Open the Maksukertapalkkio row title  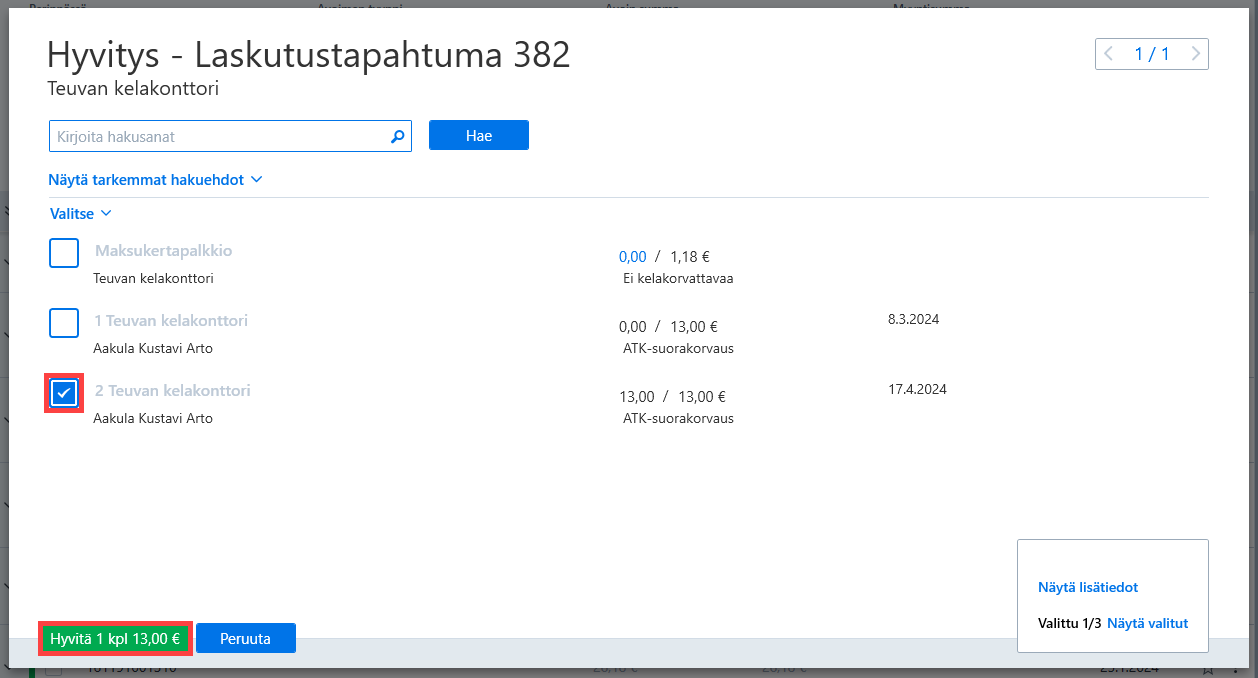164,251
